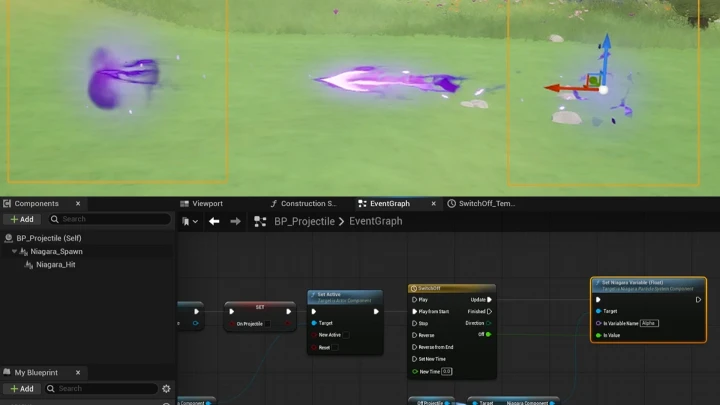Click the Set Active output execution pin

tap(376, 312)
